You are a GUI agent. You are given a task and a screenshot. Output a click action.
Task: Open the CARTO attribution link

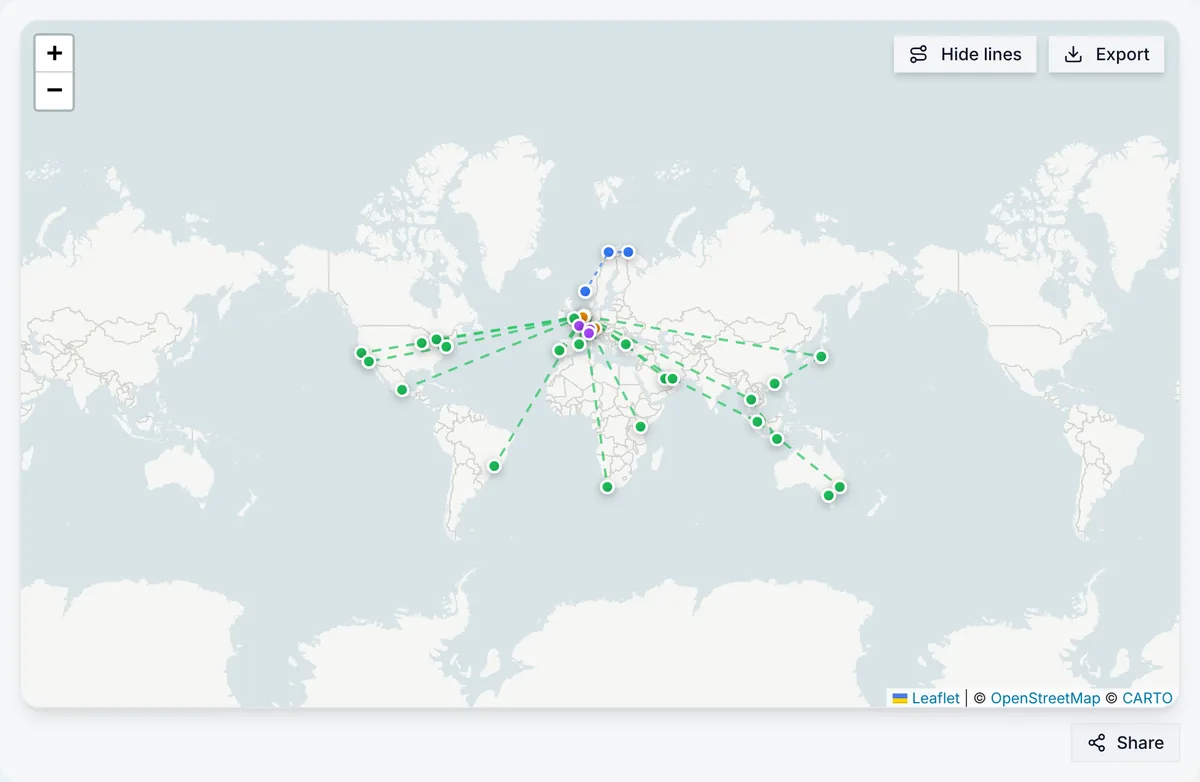[x=1147, y=698]
